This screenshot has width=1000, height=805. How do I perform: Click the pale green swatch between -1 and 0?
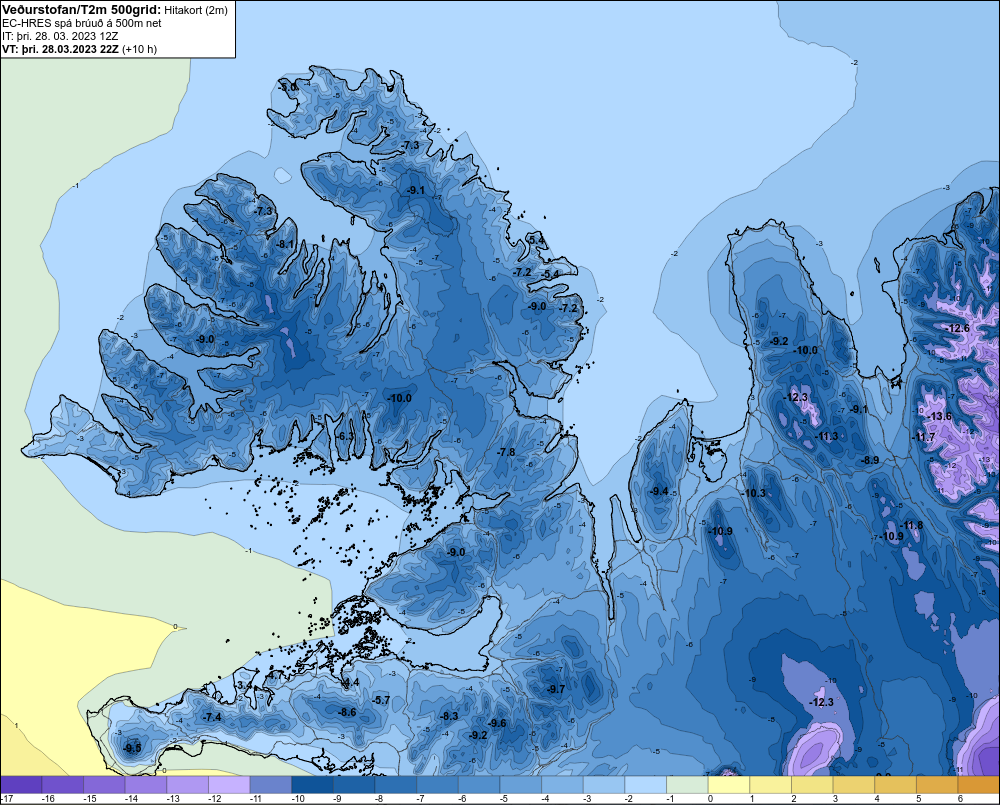tap(688, 784)
